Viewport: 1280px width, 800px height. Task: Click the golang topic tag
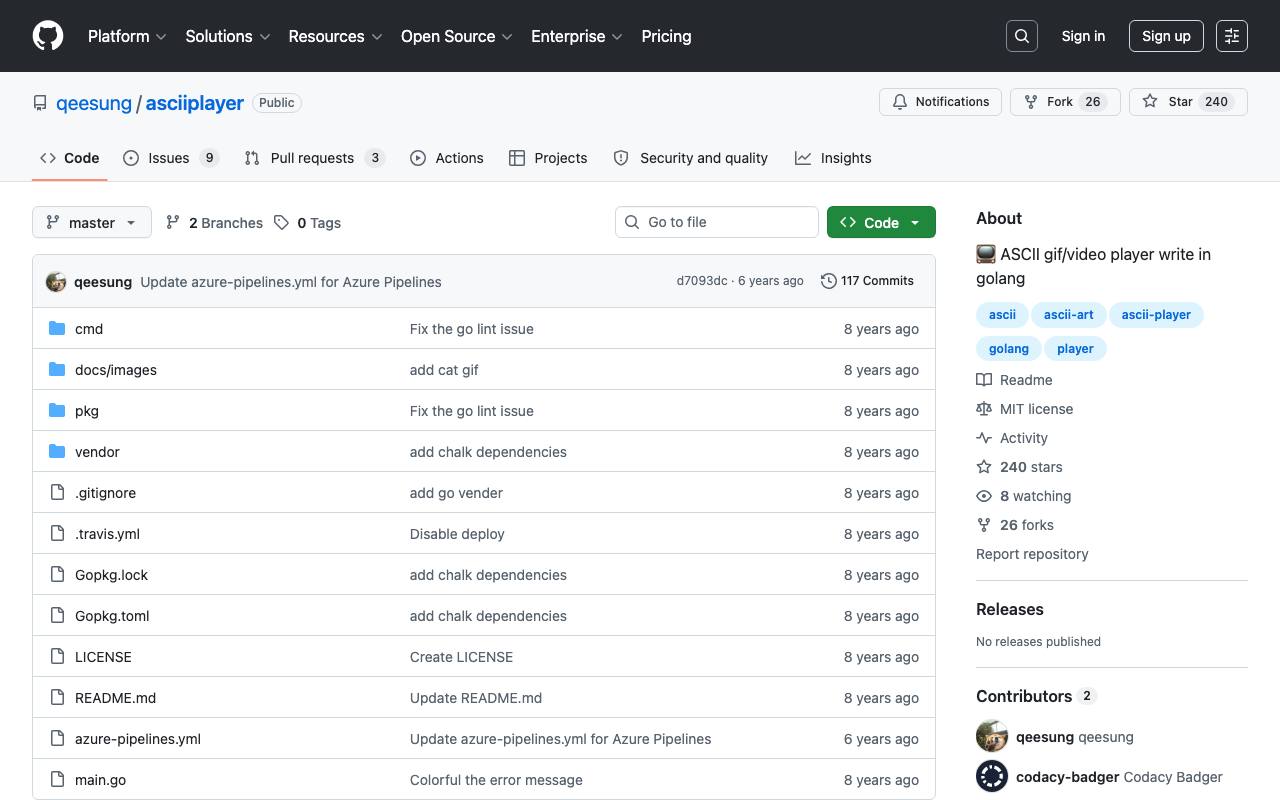(1008, 349)
